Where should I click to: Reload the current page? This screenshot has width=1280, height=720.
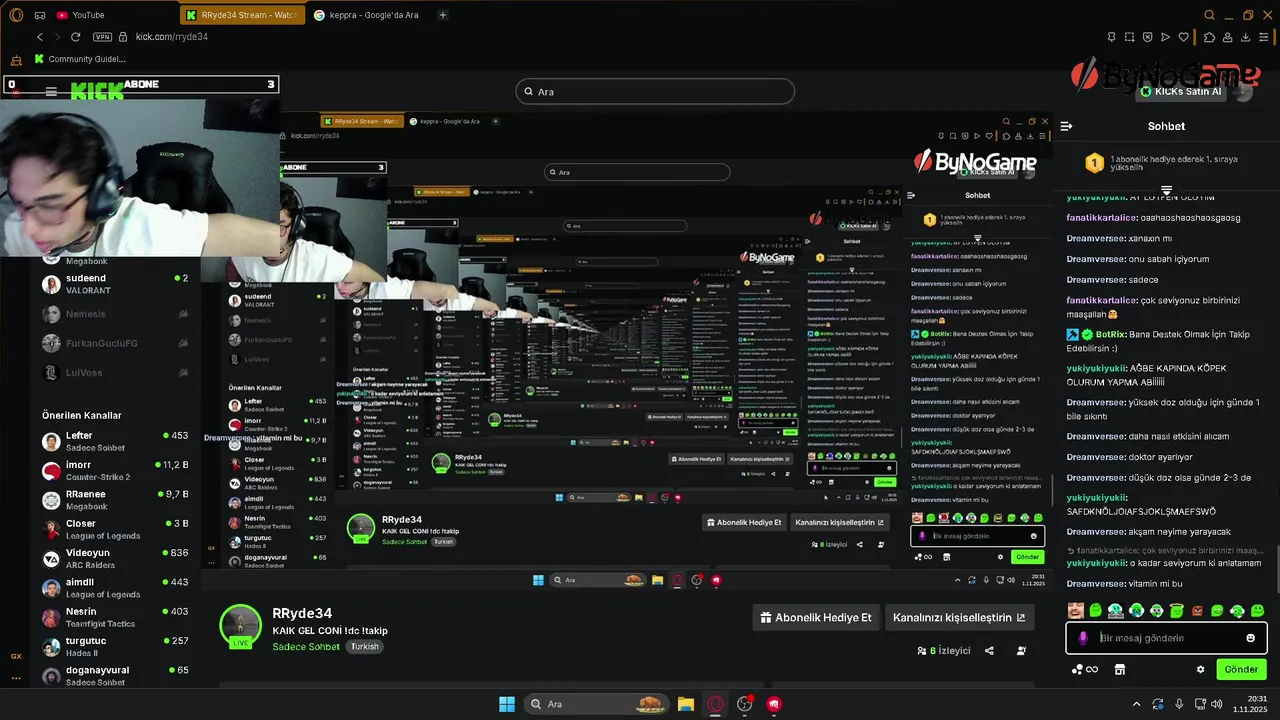click(75, 37)
